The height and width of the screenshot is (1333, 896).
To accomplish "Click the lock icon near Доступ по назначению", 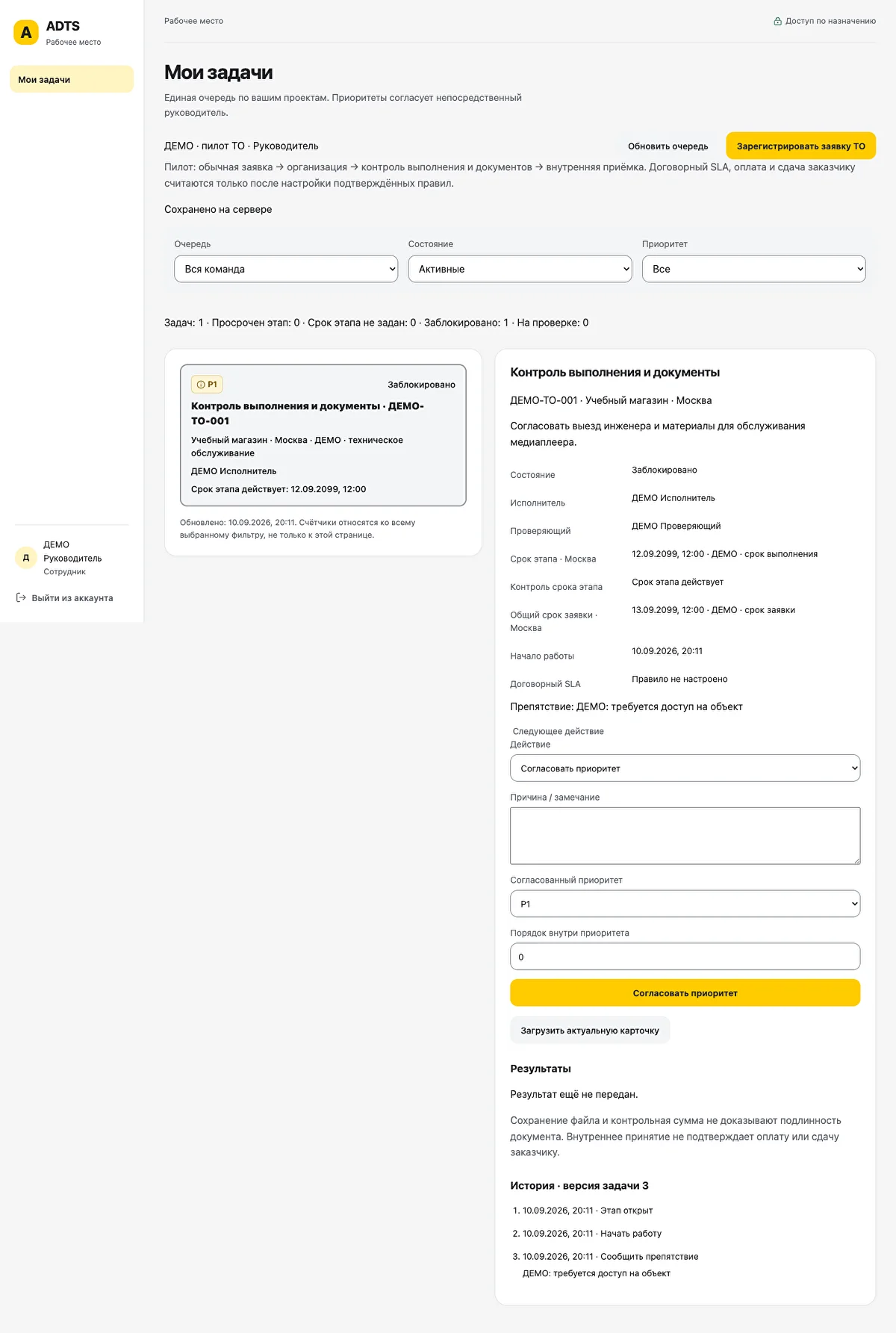I will pos(777,21).
